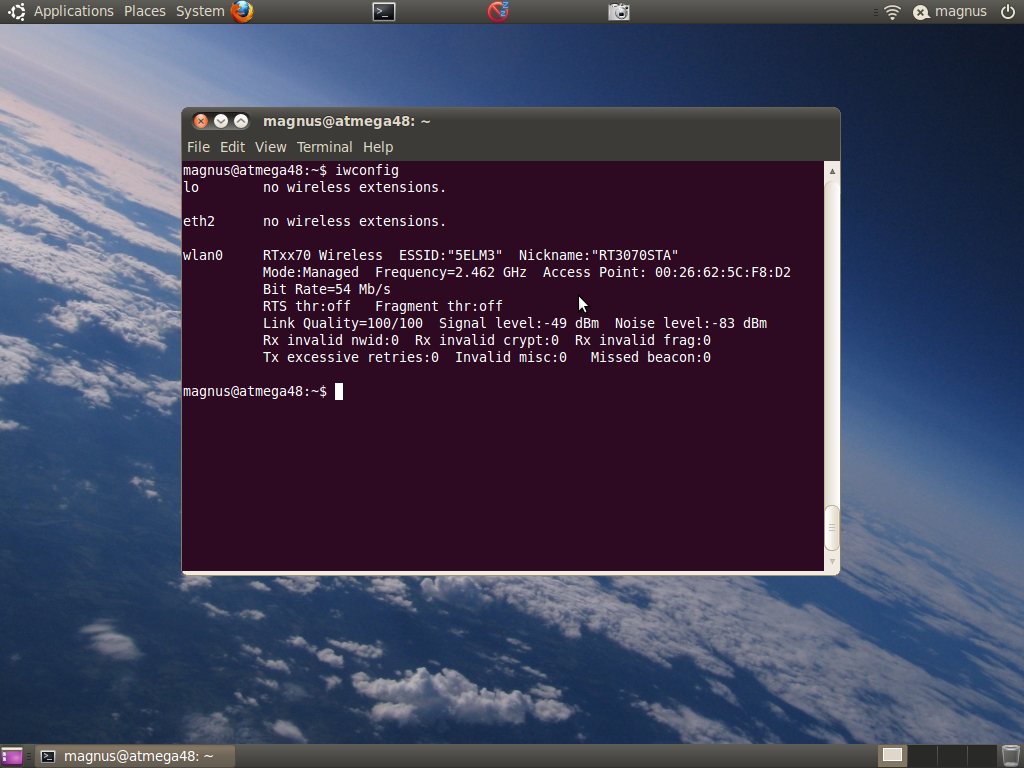Viewport: 1024px width, 768px height.
Task: Open the Ubuntu logo main menu icon
Action: coord(16,11)
